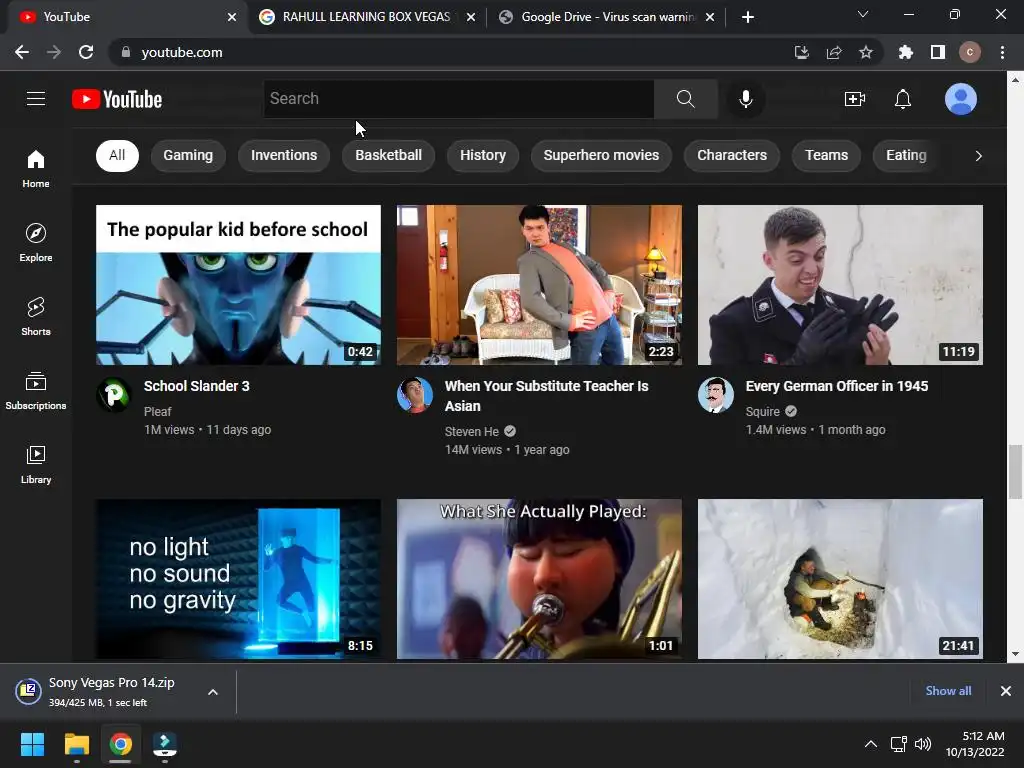Bookmark this page with the star
Screen dimensions: 1024x768
pyautogui.click(x=866, y=52)
